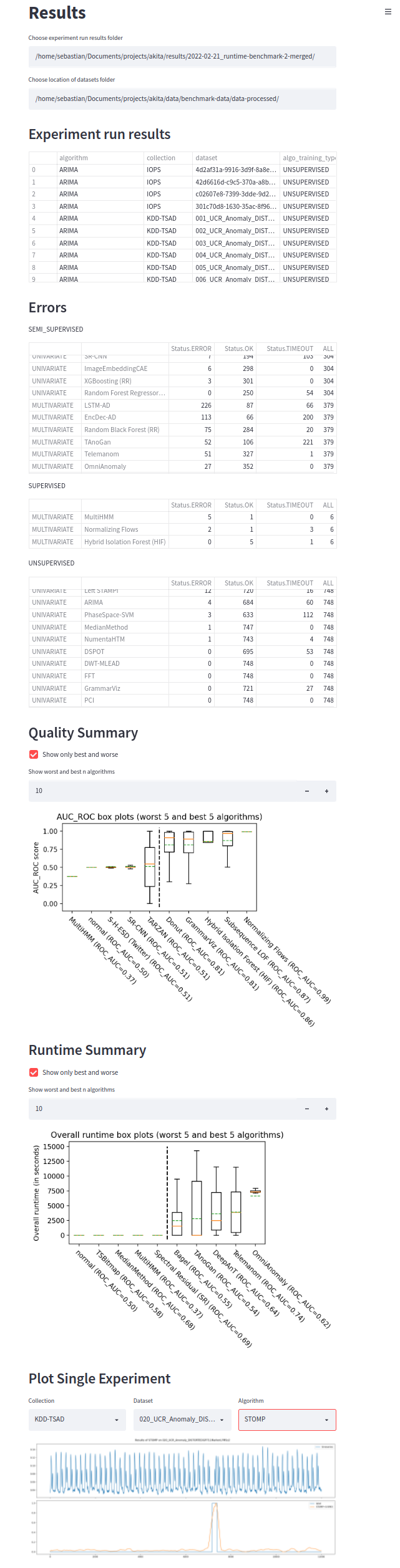Select the PCI algorithm cell
Viewport: 400px width, 1568px height.
[125, 701]
